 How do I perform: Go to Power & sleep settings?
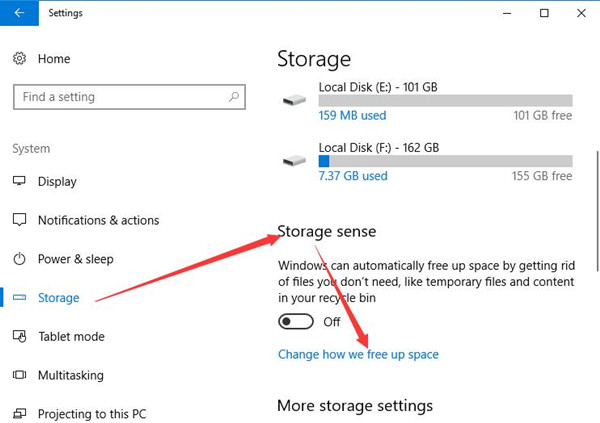click(x=75, y=259)
